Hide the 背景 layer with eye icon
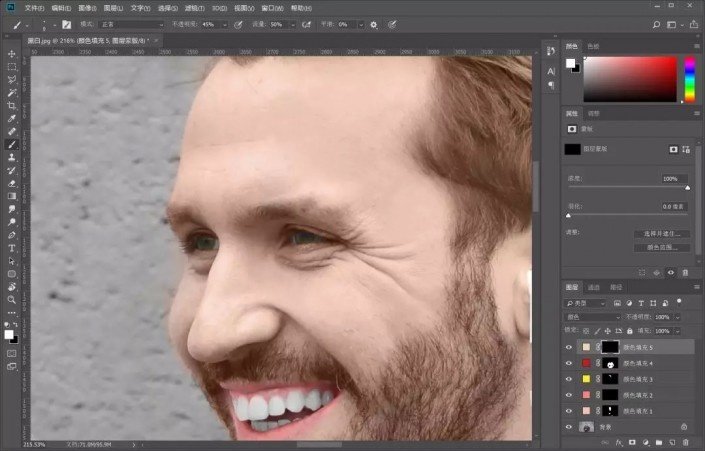The width and height of the screenshot is (705, 451). click(568, 427)
